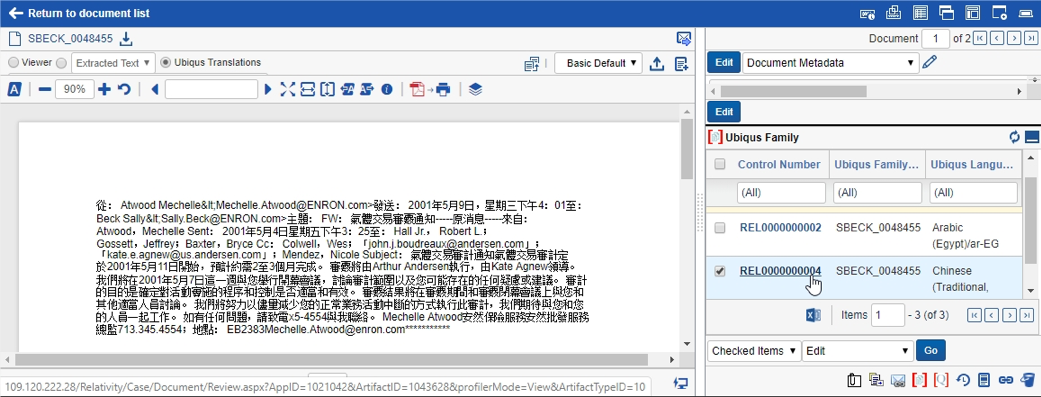Expand the Basic Default dropdown

pos(598,63)
